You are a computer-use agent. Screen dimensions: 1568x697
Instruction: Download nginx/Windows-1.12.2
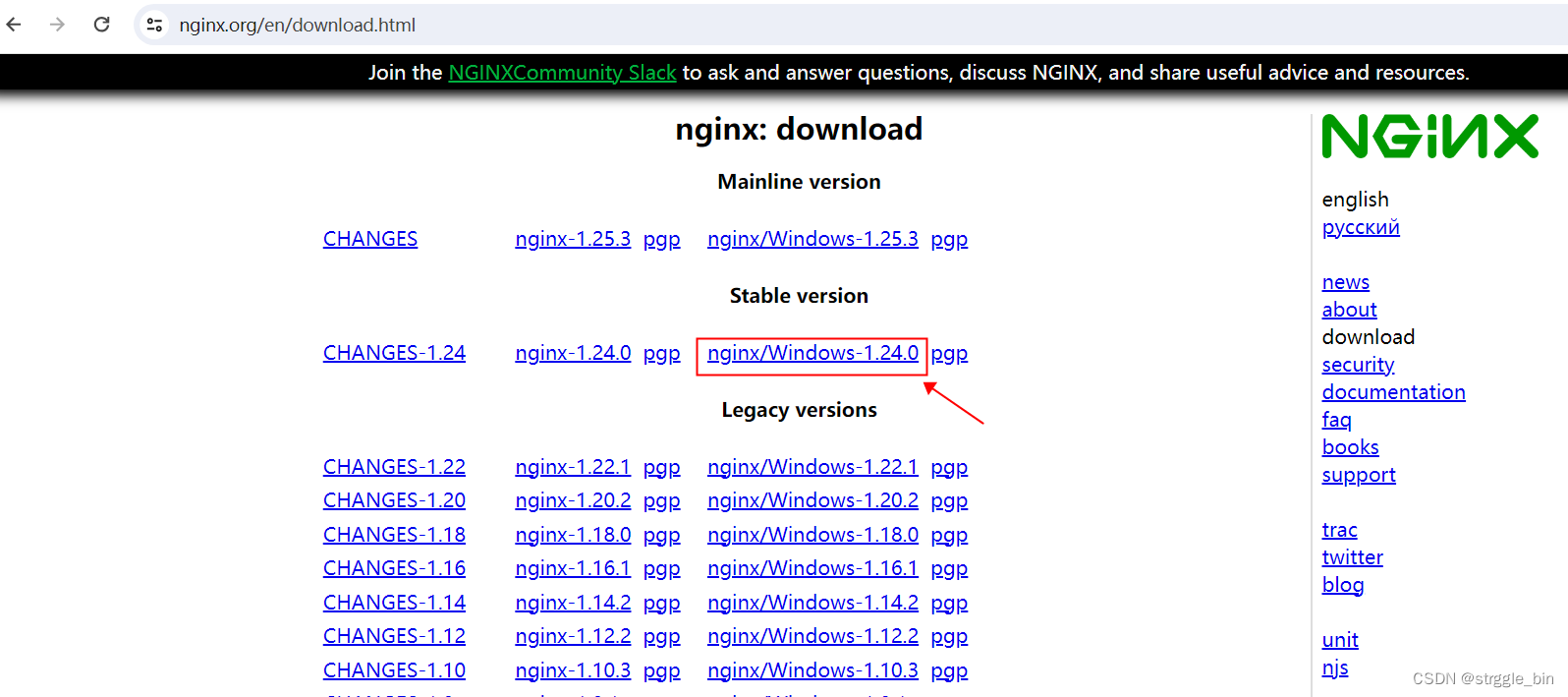[x=812, y=636]
